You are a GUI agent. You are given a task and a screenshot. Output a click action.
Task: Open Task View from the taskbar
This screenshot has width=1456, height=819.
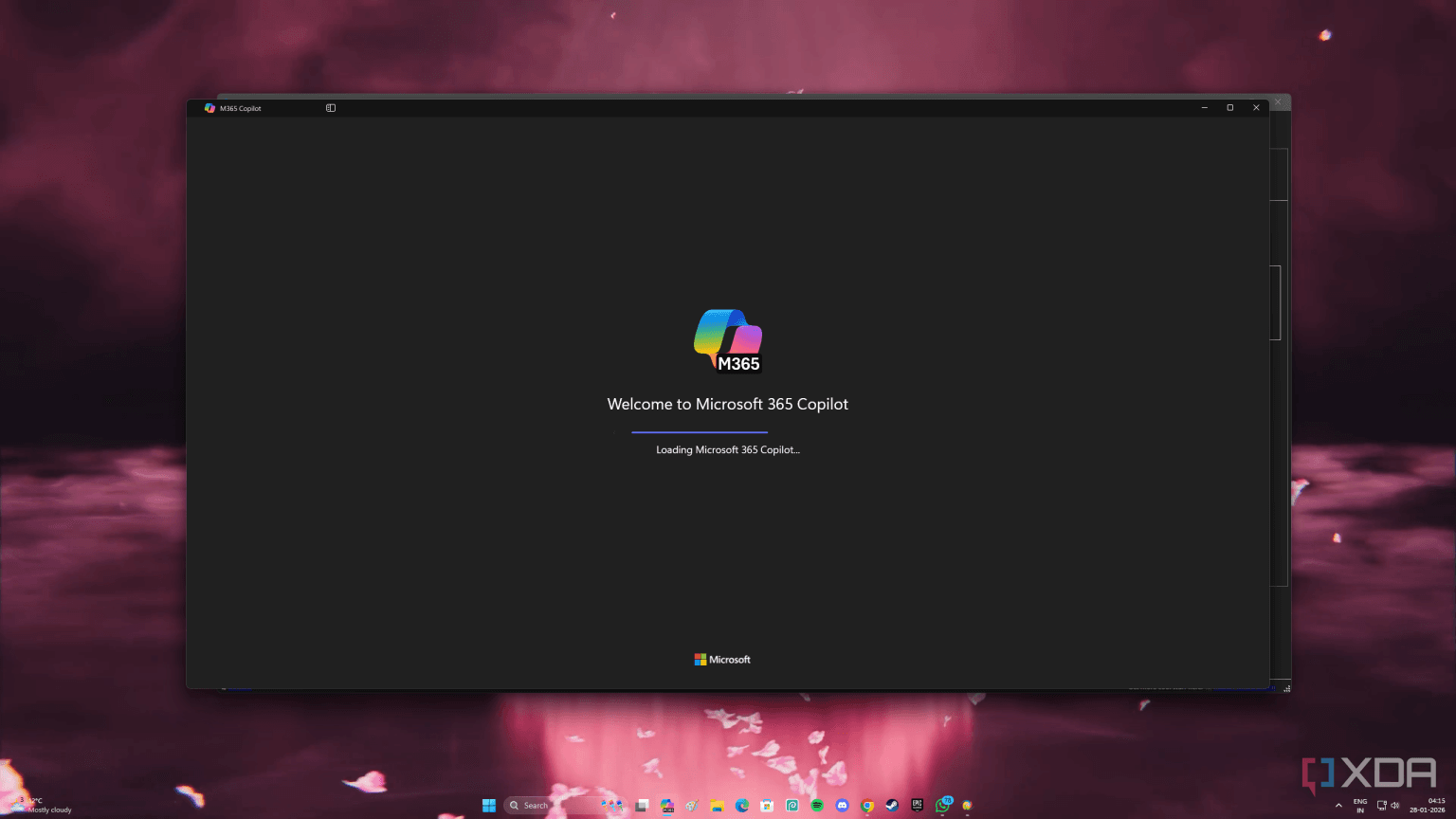[642, 806]
